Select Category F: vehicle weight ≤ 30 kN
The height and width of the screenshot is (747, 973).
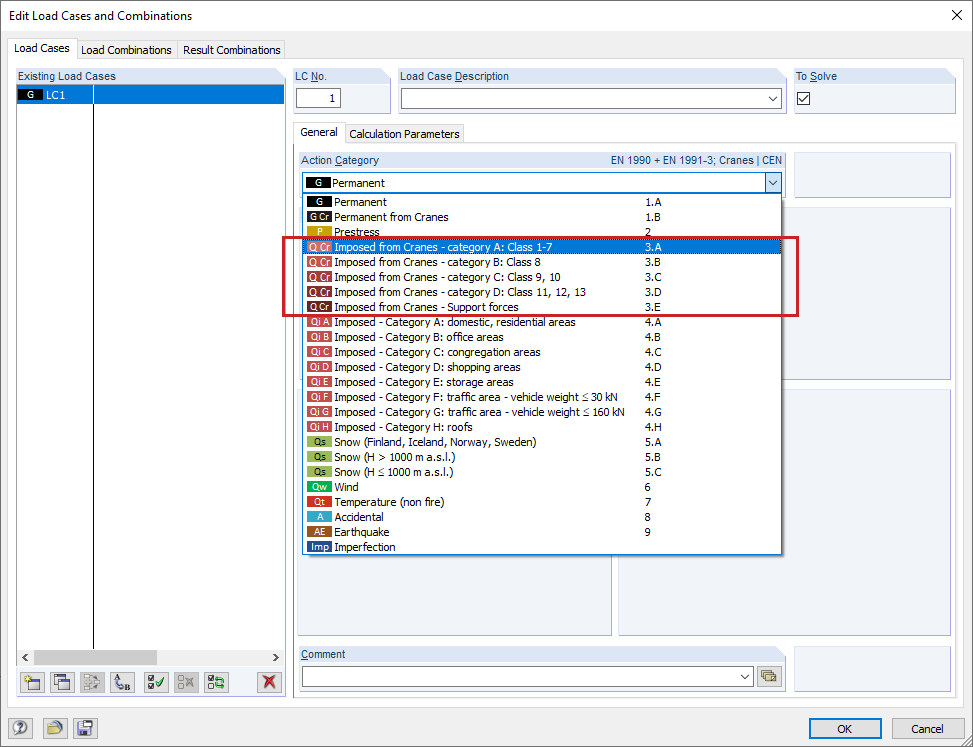[x=542, y=397]
